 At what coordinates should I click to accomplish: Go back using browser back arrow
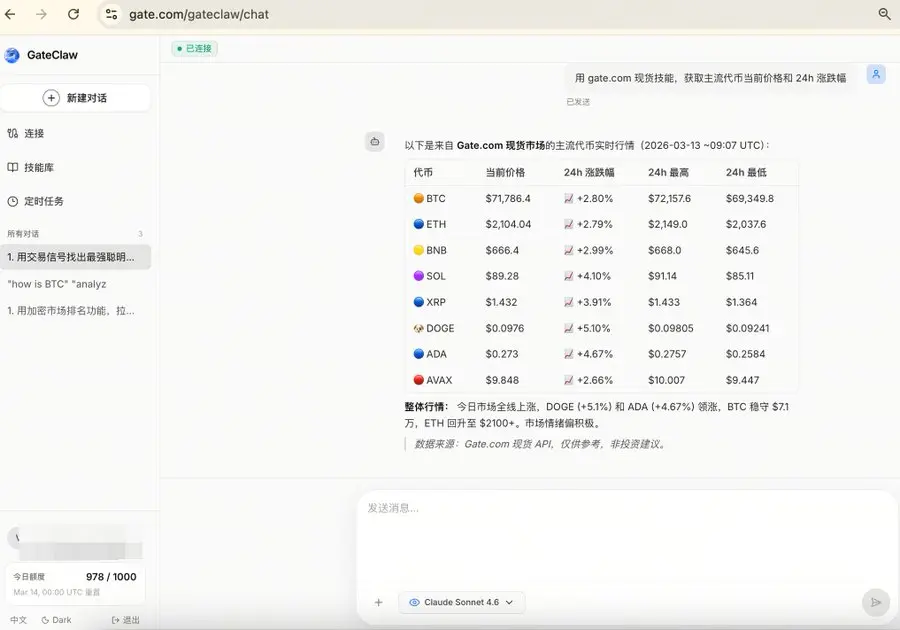(x=10, y=14)
